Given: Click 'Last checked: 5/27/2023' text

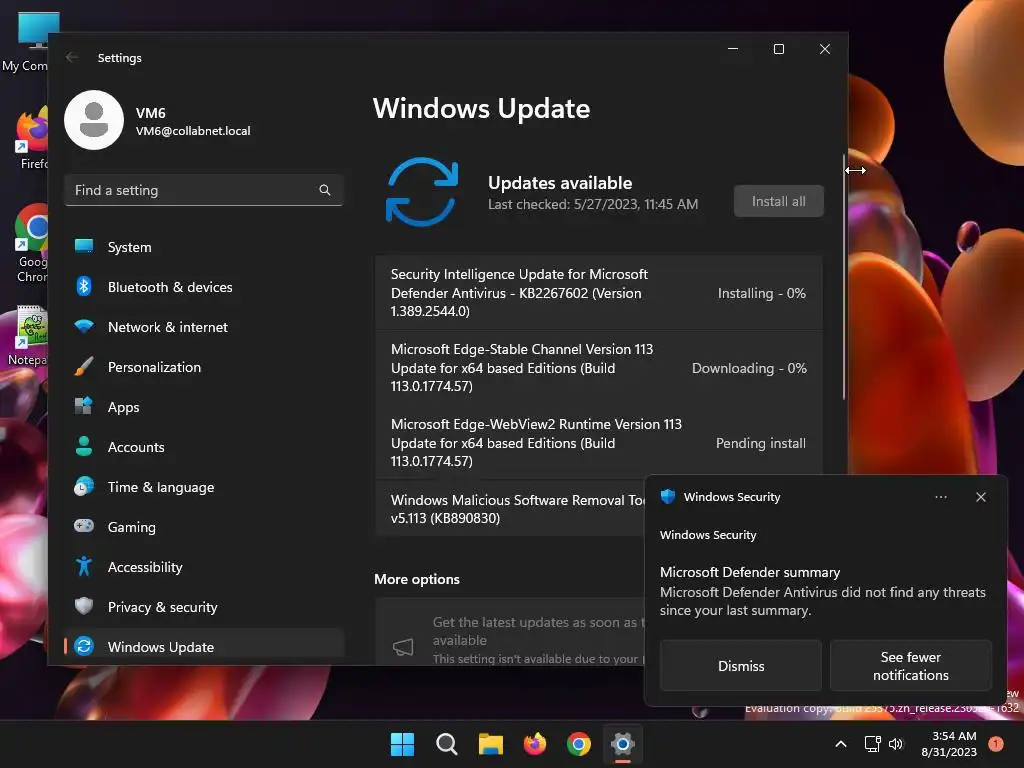Looking at the screenshot, I should pyautogui.click(x=592, y=204).
